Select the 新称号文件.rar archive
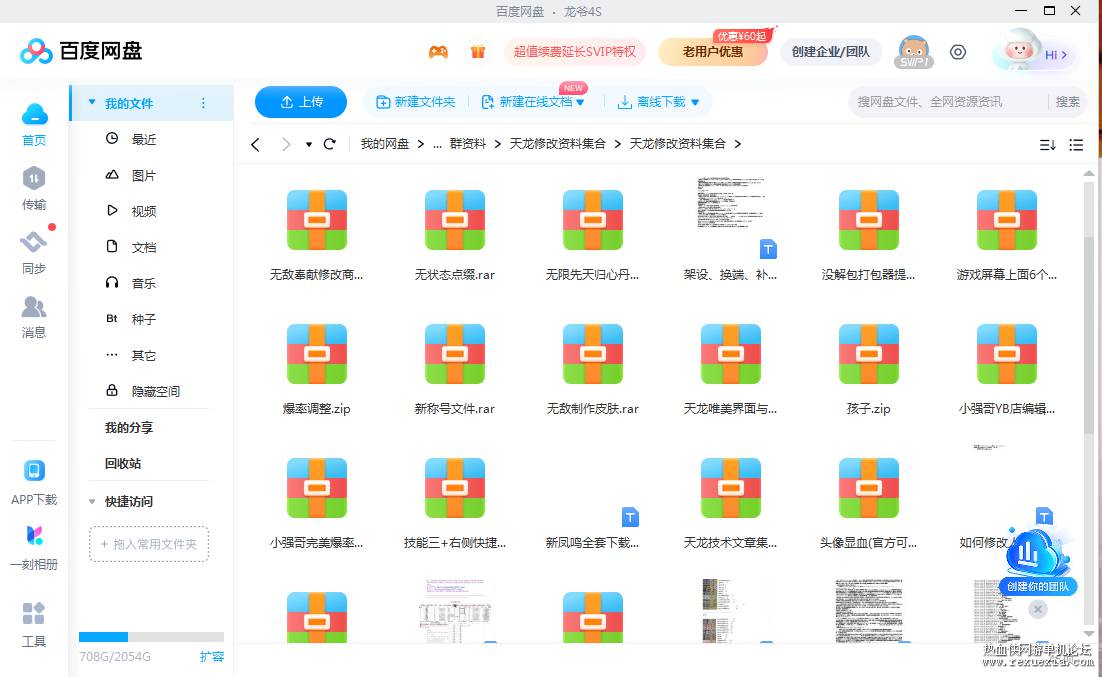Viewport: 1102px width, 677px height. pyautogui.click(x=455, y=369)
